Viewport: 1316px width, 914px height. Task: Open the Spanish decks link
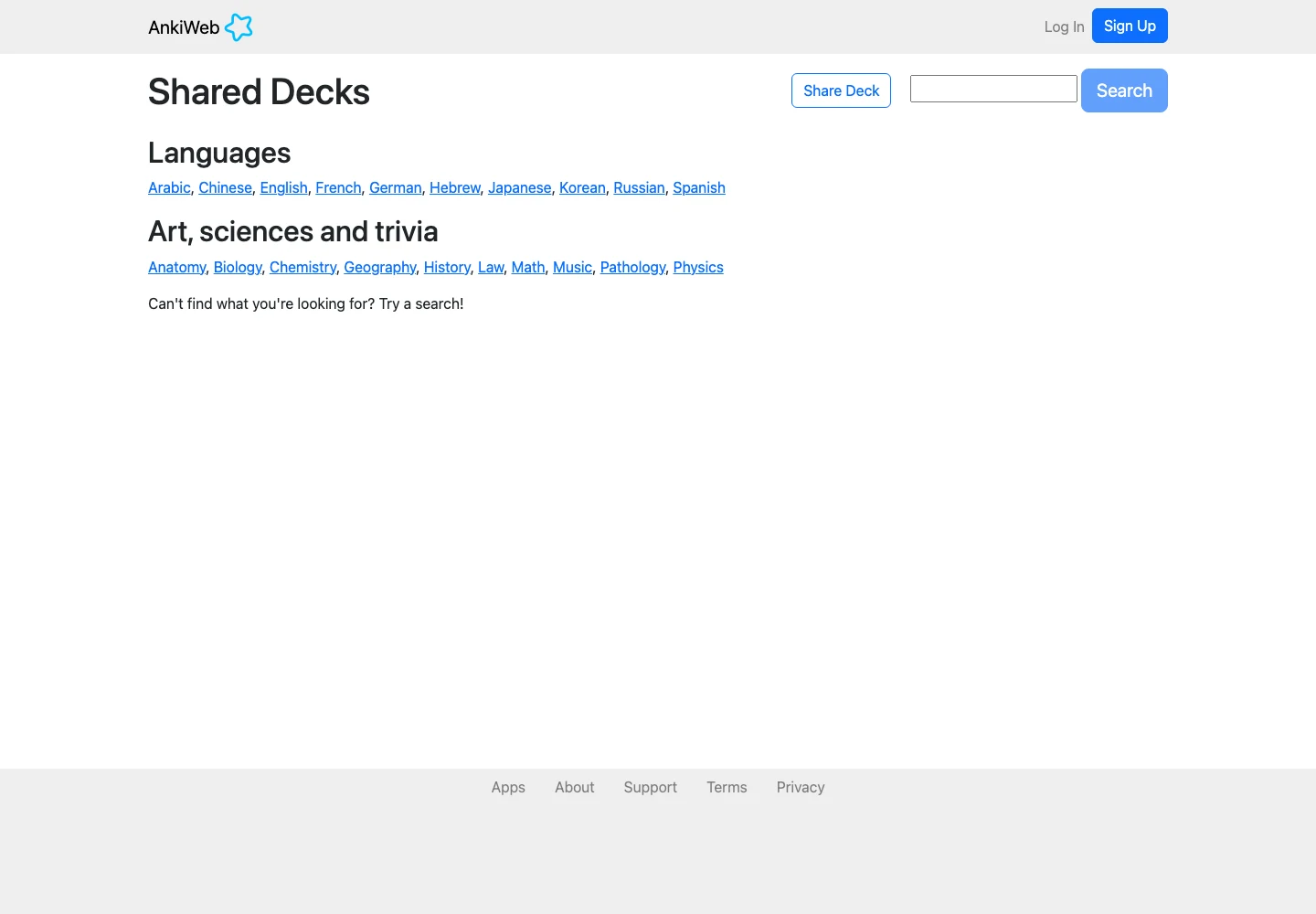(699, 187)
